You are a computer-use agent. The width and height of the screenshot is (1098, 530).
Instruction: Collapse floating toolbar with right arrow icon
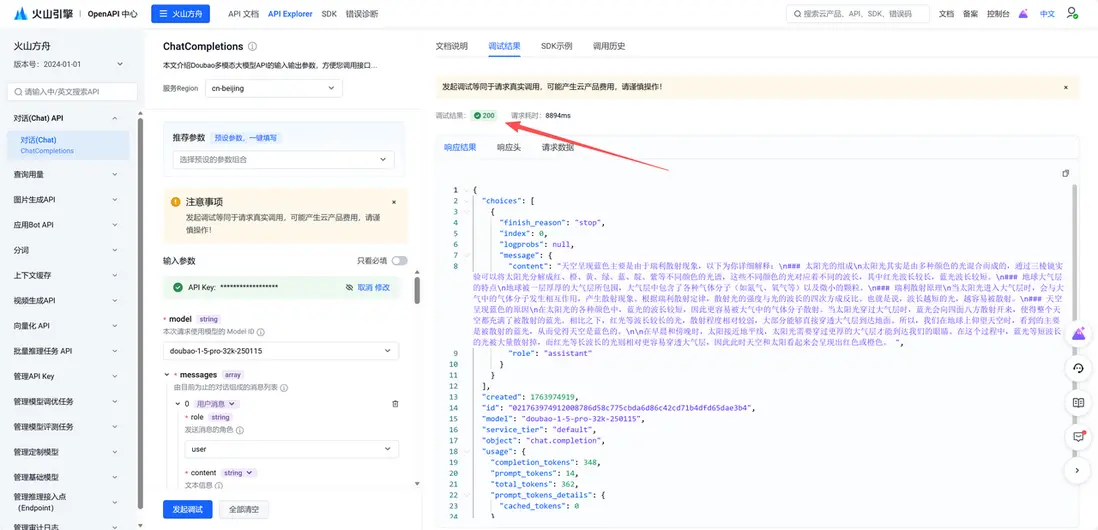(1078, 471)
